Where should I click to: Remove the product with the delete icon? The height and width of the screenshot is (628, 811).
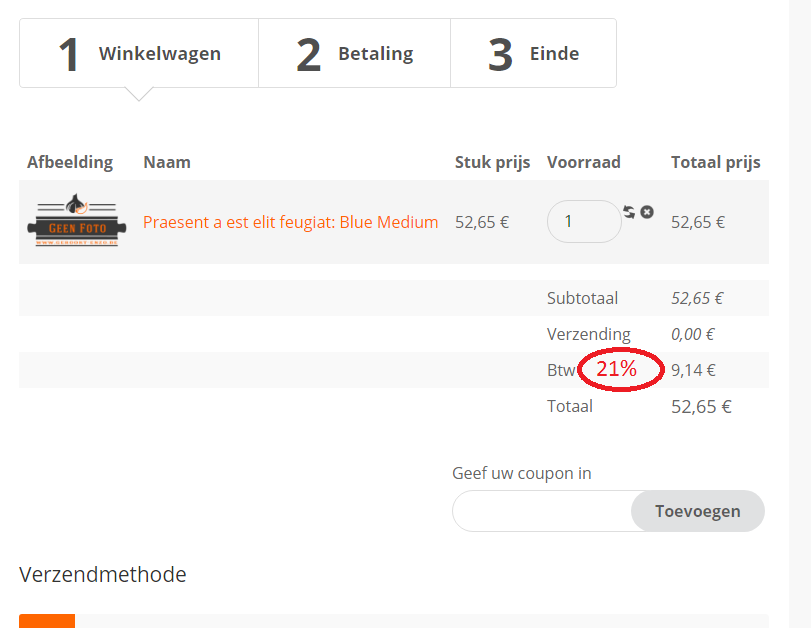pyautogui.click(x=647, y=212)
